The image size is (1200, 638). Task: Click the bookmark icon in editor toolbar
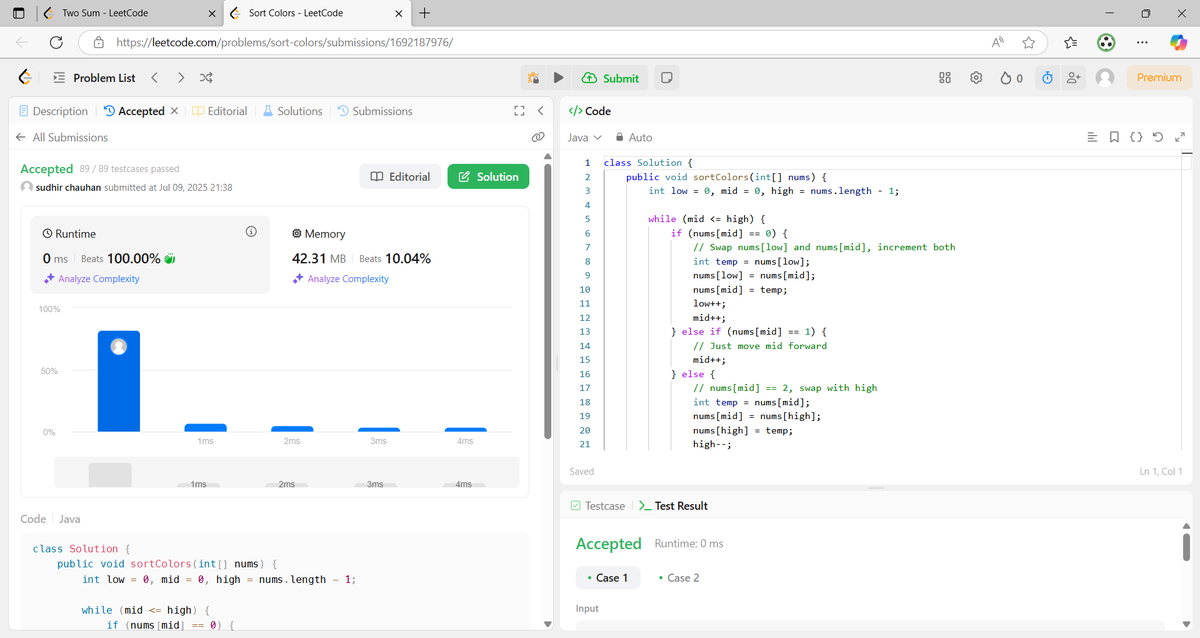tap(1114, 137)
